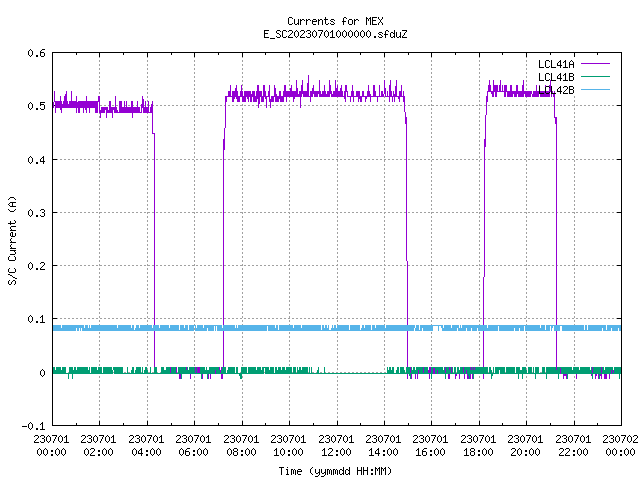Screen dimensions: 640x480
Task: Click the LCL41A legend label
Action: point(556,64)
